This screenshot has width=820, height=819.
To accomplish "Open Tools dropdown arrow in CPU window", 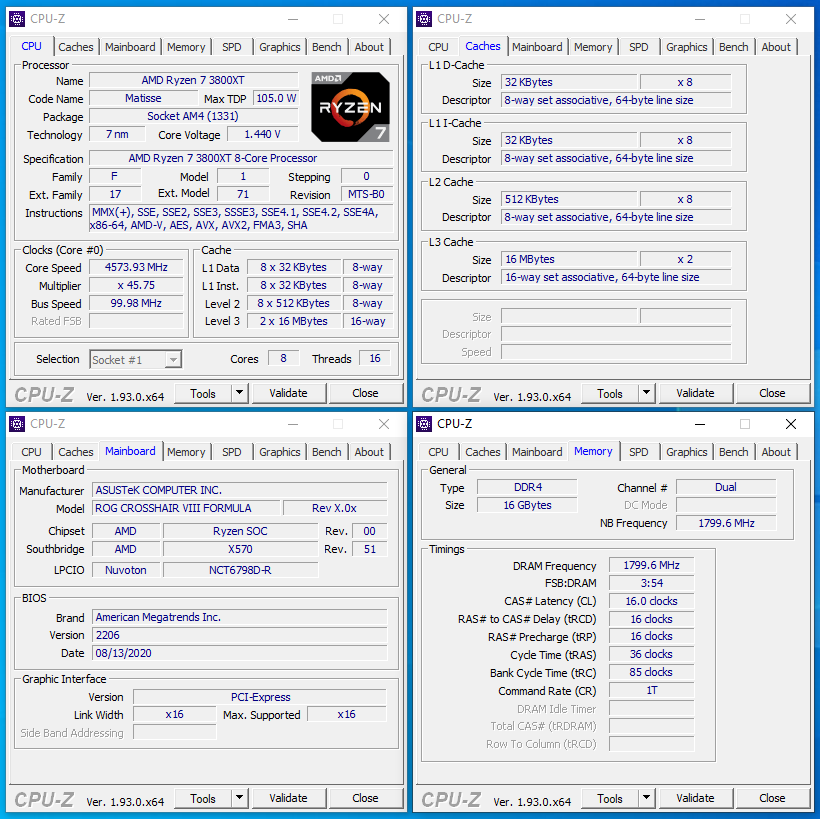I will pos(240,393).
